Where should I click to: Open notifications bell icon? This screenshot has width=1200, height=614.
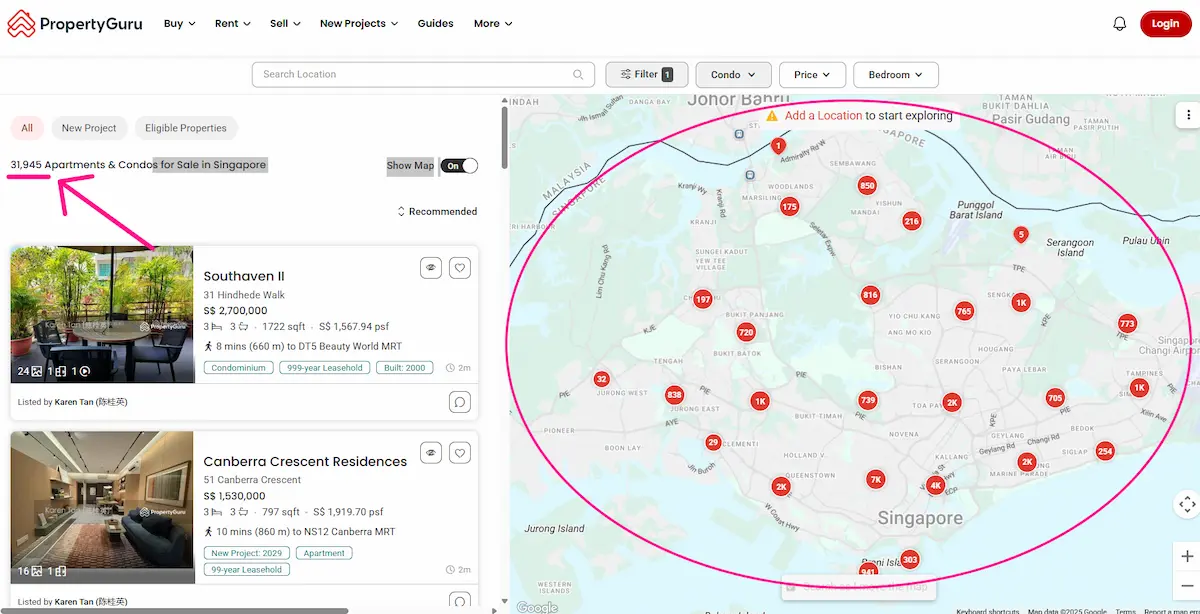coord(1120,24)
